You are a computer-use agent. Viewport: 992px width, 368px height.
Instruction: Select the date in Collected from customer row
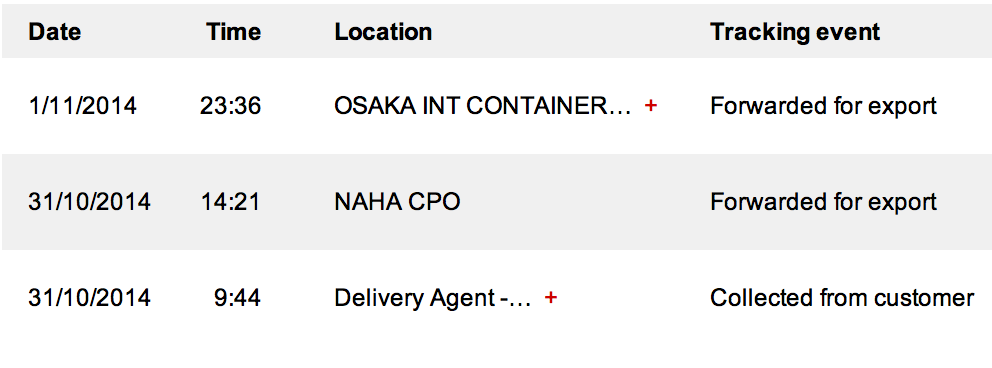[89, 298]
